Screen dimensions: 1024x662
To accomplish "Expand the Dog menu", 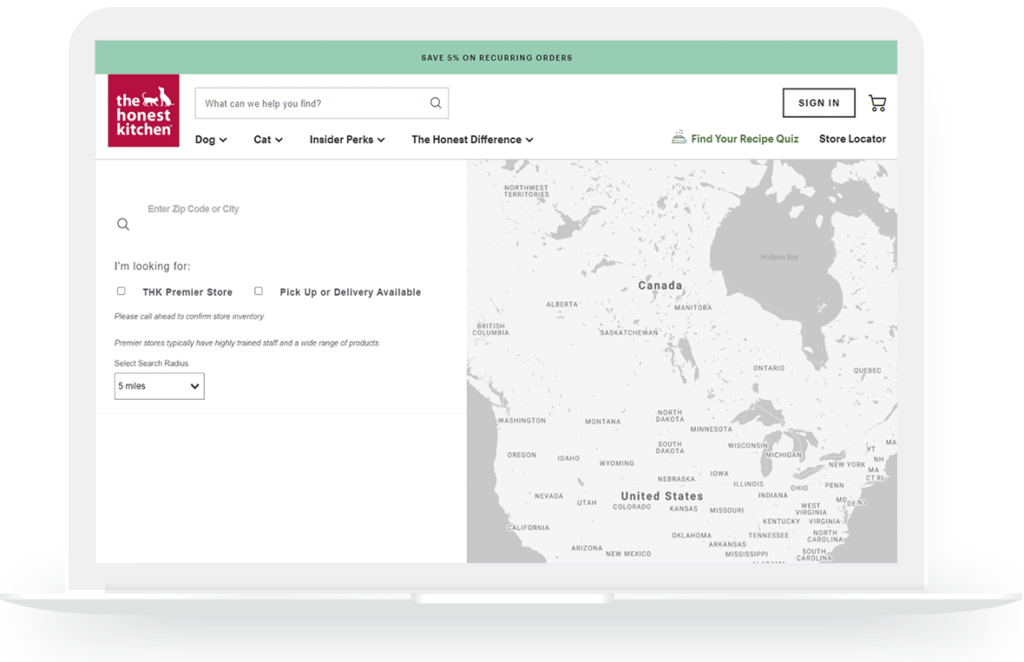I will pos(210,140).
